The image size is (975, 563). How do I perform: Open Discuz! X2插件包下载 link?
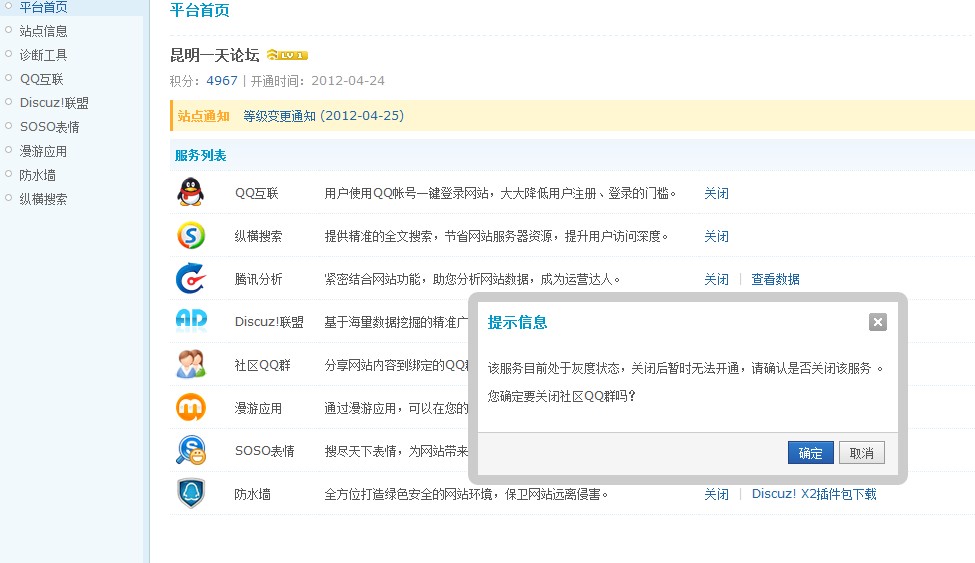tap(814, 494)
